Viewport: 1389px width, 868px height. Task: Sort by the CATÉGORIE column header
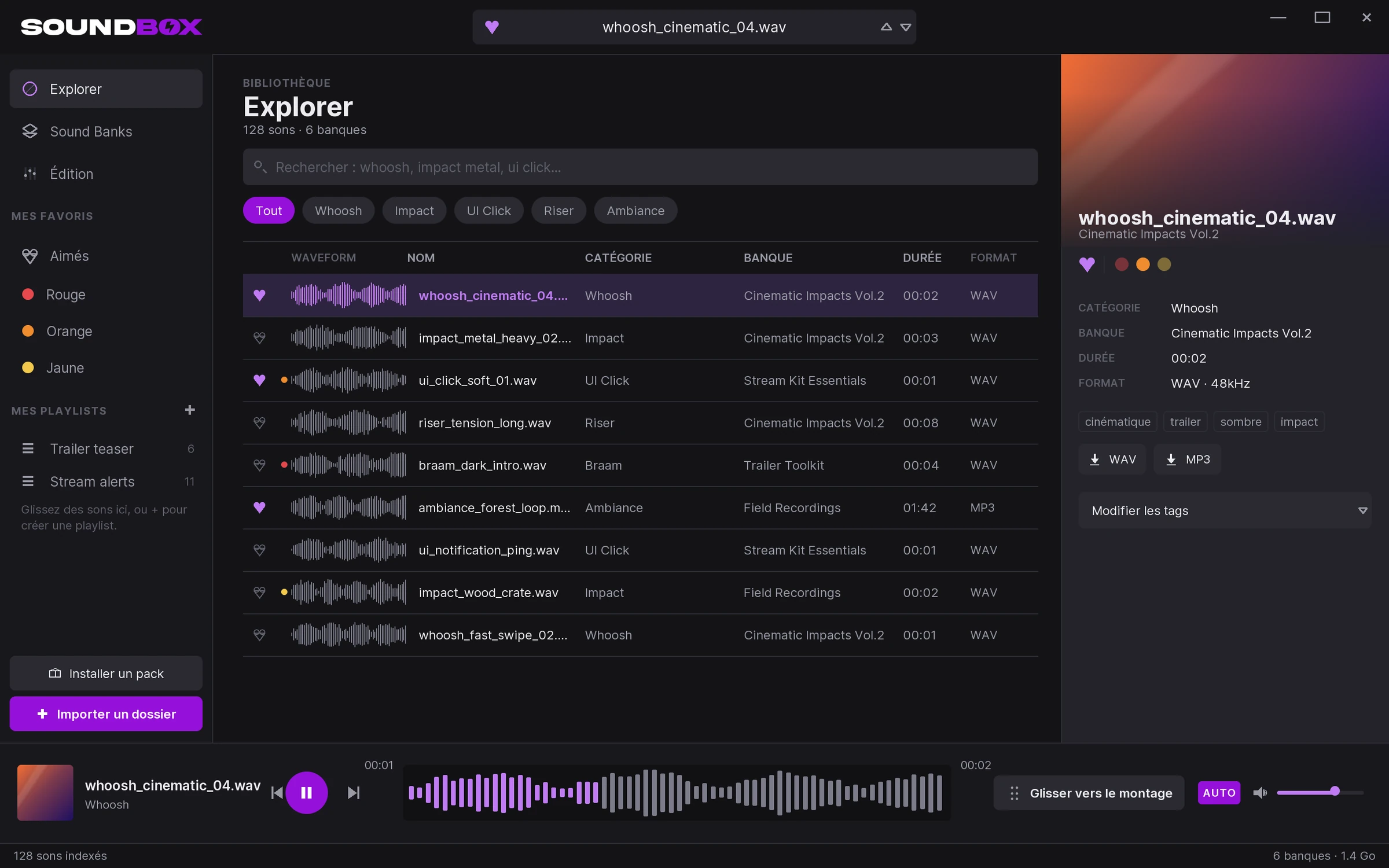(x=618, y=258)
